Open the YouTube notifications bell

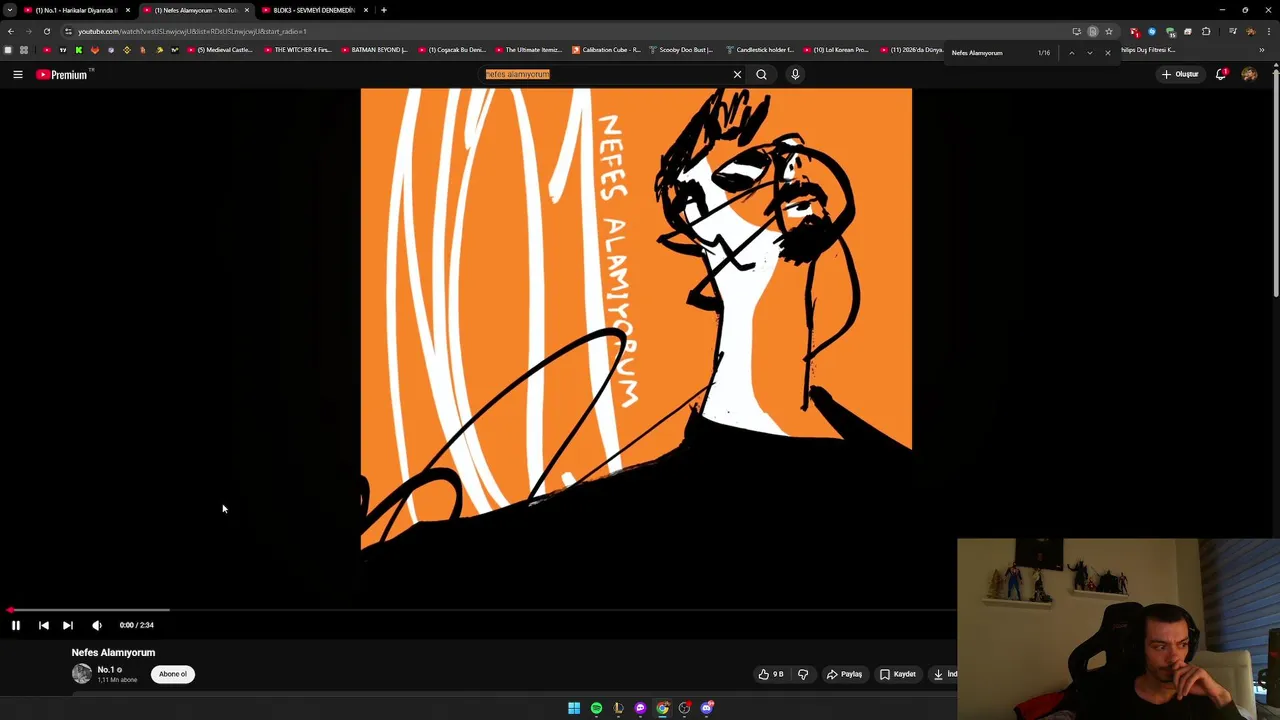[1221, 74]
